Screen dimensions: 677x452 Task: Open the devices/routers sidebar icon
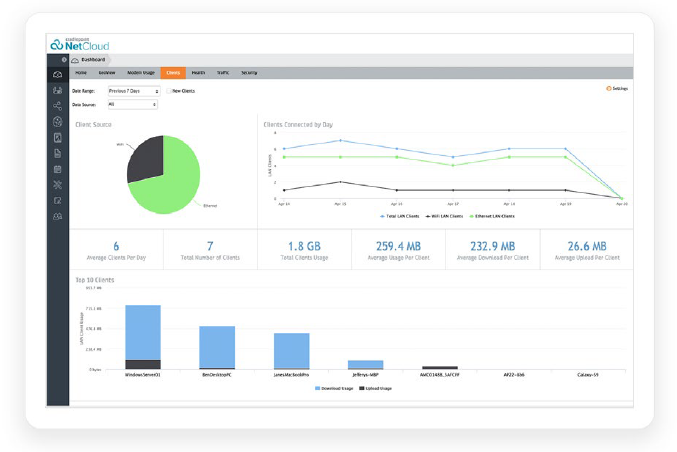tap(57, 90)
